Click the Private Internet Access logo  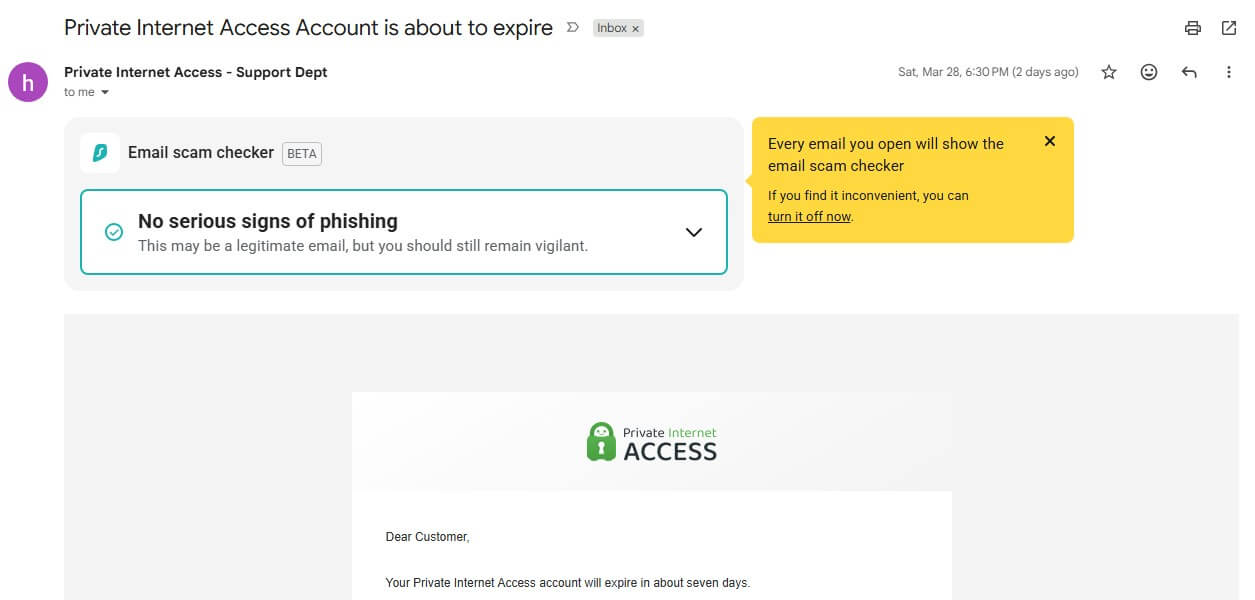coord(651,440)
